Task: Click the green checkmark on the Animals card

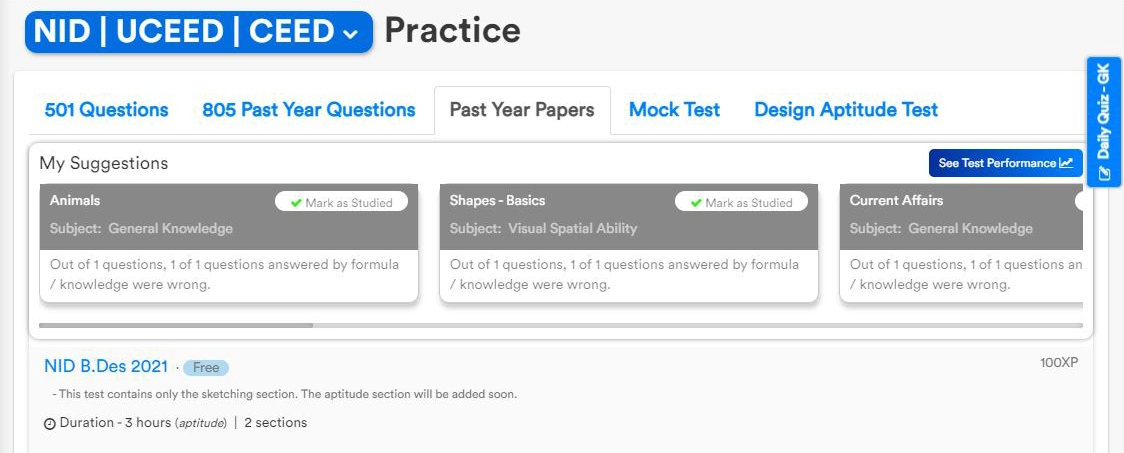Action: pos(296,203)
